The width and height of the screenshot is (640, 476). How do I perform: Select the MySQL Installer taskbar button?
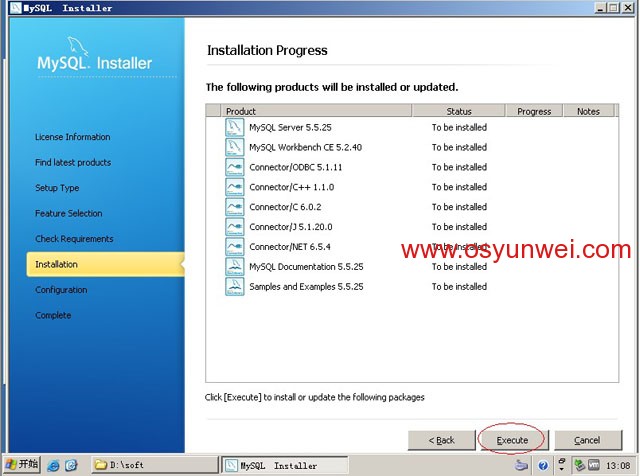tap(284, 465)
